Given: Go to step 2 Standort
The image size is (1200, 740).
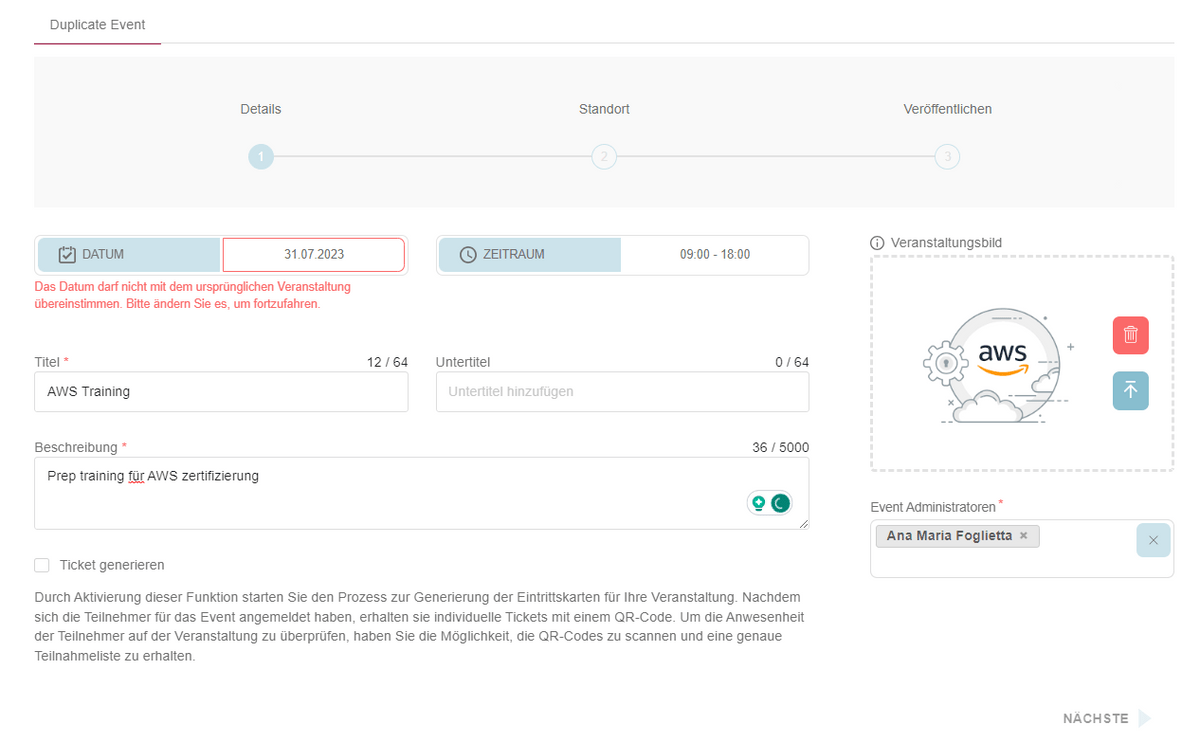Looking at the screenshot, I should (604, 157).
